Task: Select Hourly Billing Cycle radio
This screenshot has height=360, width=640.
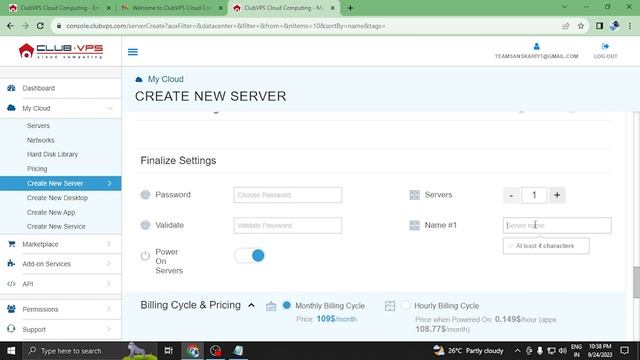Action: [406, 305]
